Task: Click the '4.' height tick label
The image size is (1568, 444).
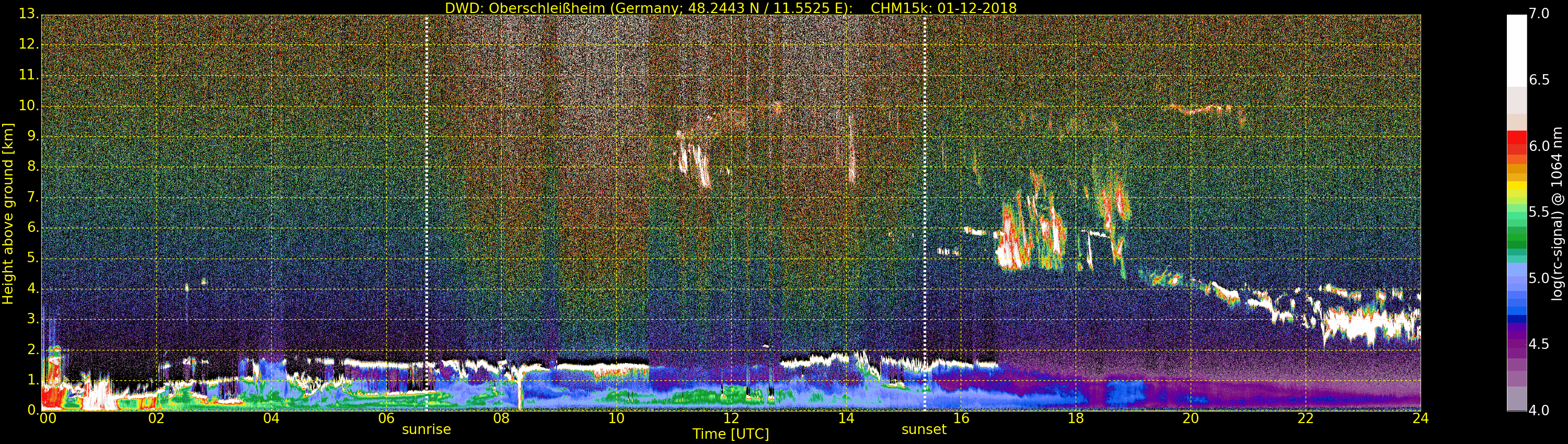Action: [x=33, y=288]
